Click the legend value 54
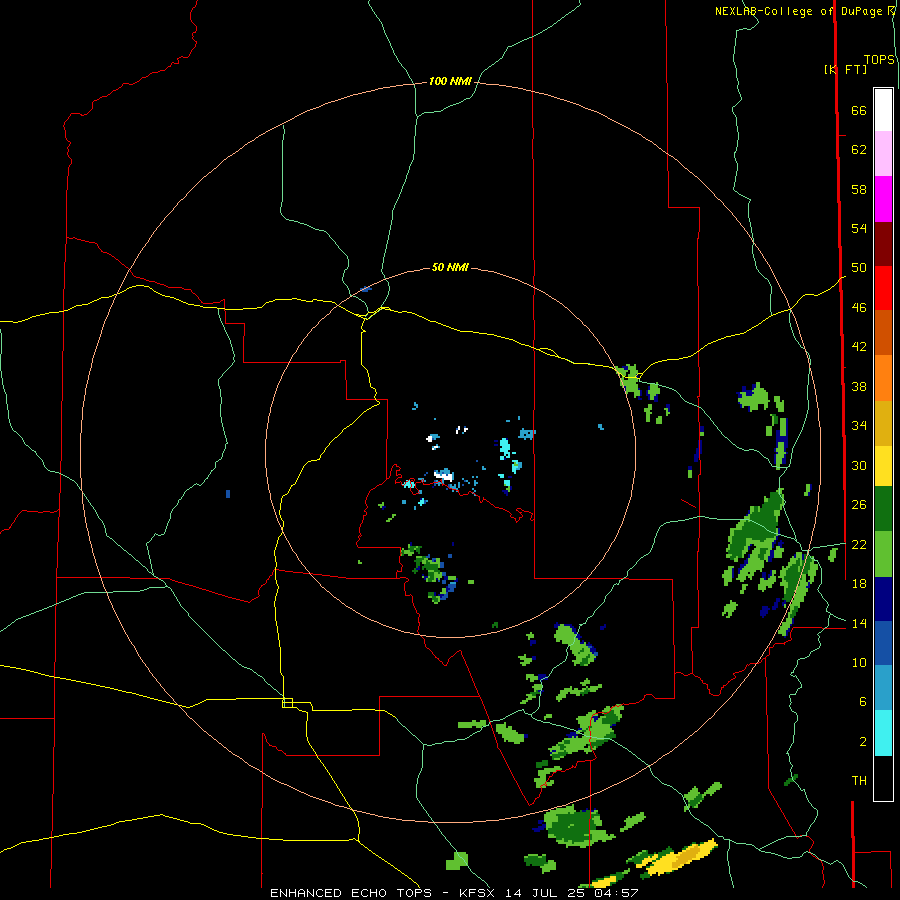 859,228
